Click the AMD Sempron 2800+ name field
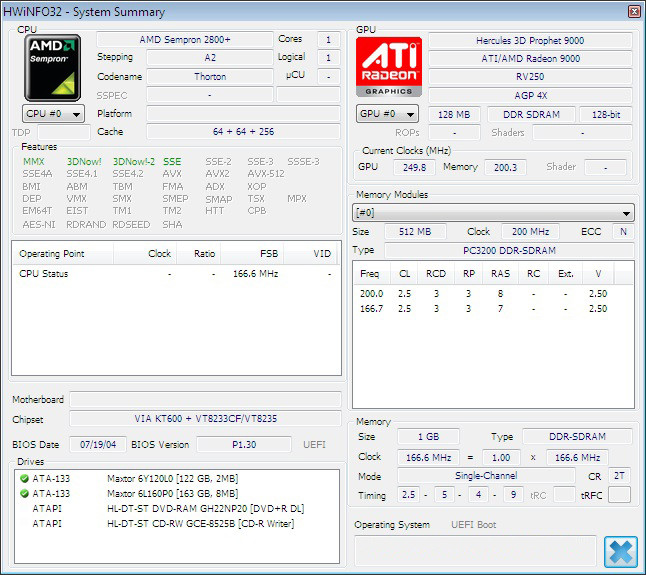 pyautogui.click(x=185, y=40)
